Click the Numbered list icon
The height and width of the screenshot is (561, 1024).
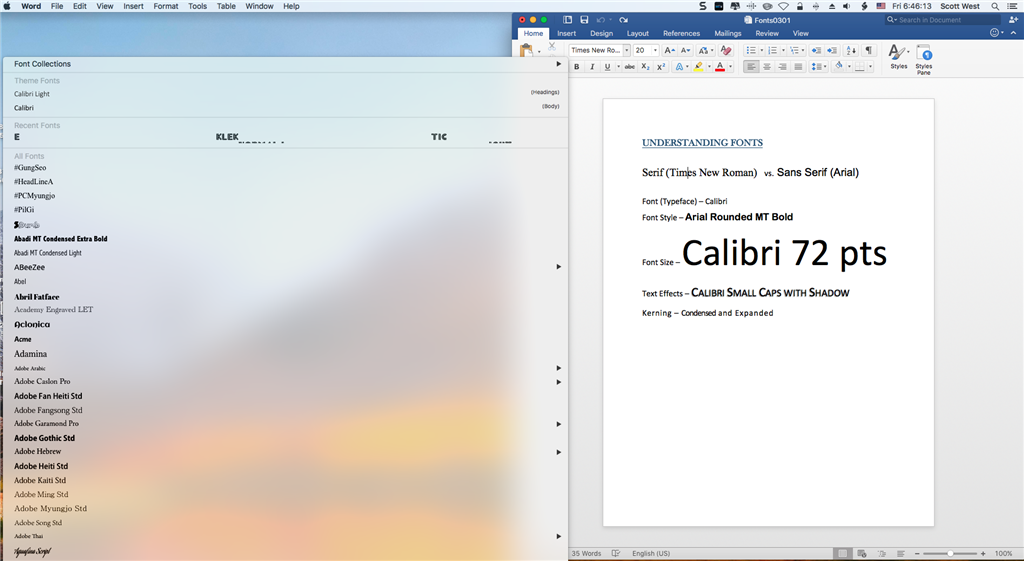(x=773, y=50)
